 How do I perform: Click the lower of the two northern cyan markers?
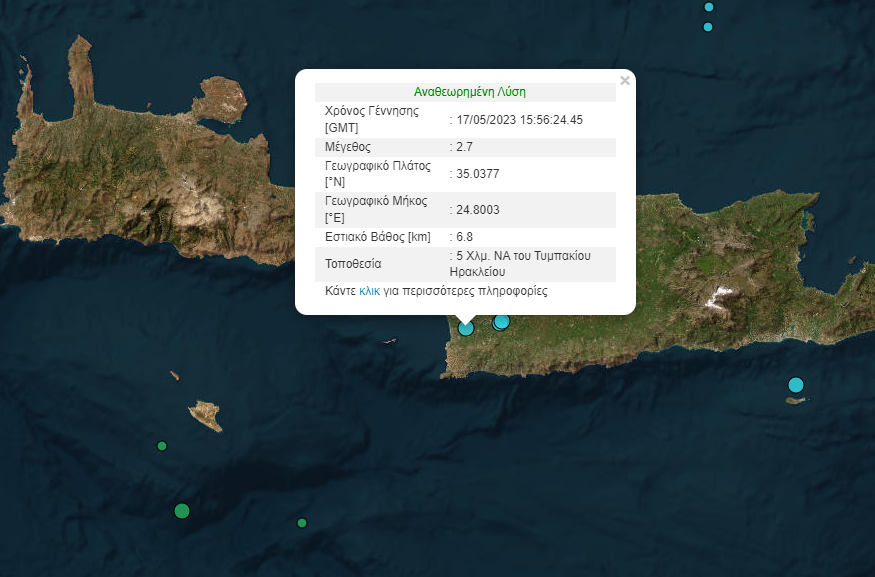[708, 27]
